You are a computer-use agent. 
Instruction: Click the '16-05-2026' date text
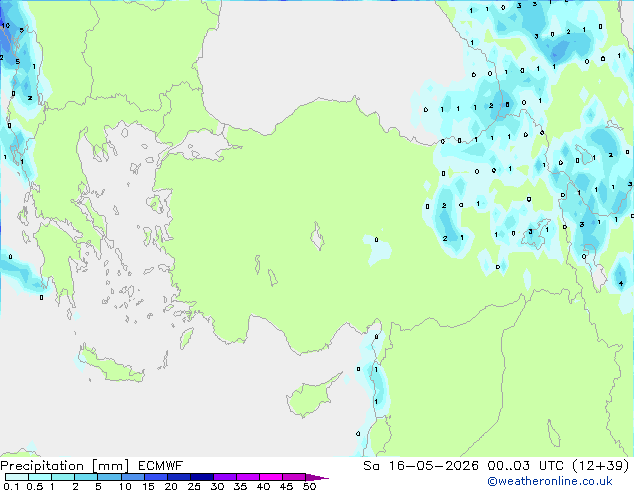(x=433, y=466)
